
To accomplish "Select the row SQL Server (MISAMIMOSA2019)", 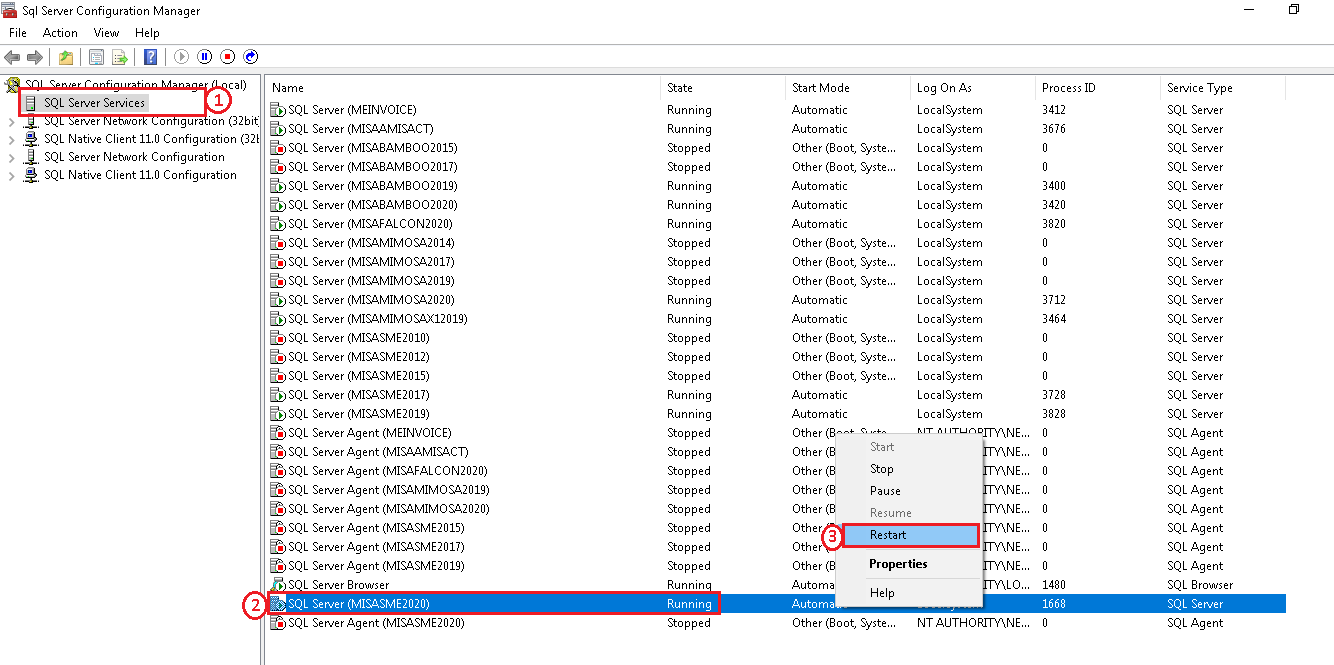I will (x=776, y=281).
